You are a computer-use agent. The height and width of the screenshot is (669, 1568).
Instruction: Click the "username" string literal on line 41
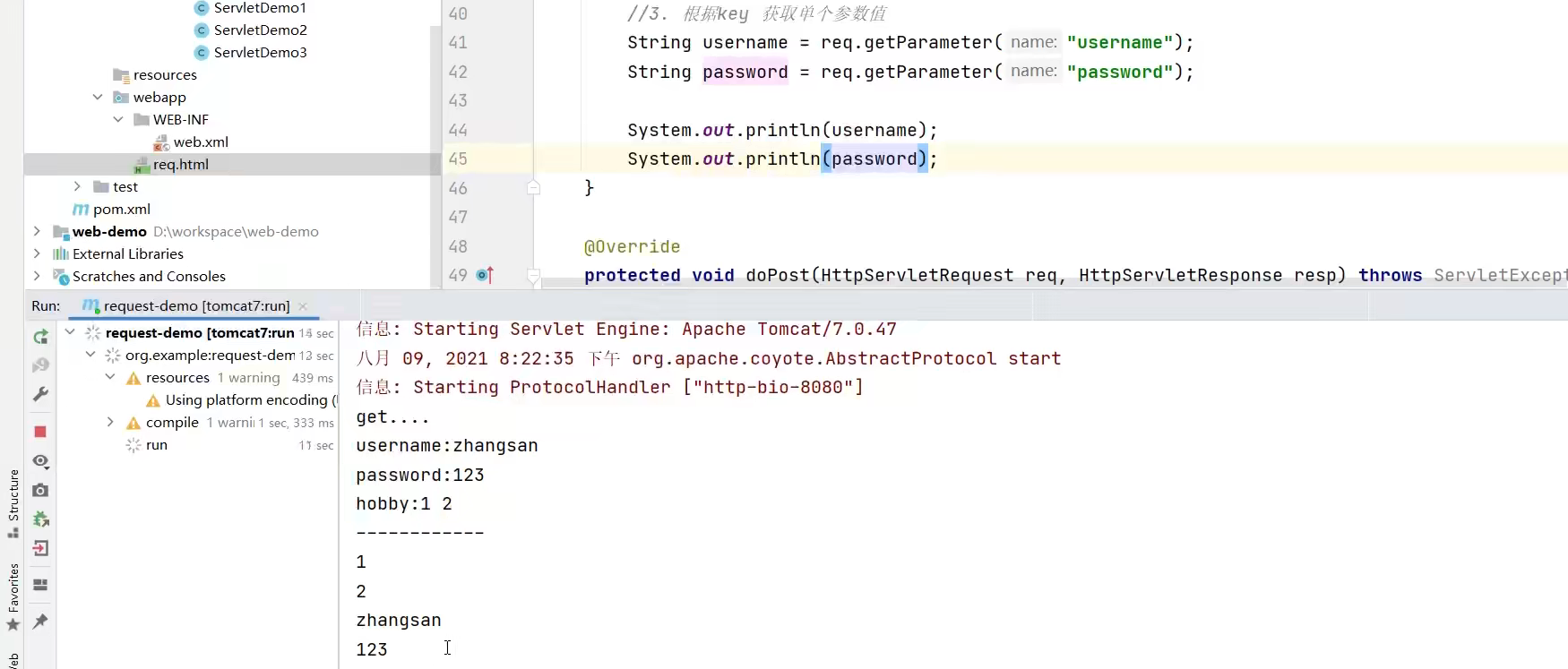[1120, 42]
